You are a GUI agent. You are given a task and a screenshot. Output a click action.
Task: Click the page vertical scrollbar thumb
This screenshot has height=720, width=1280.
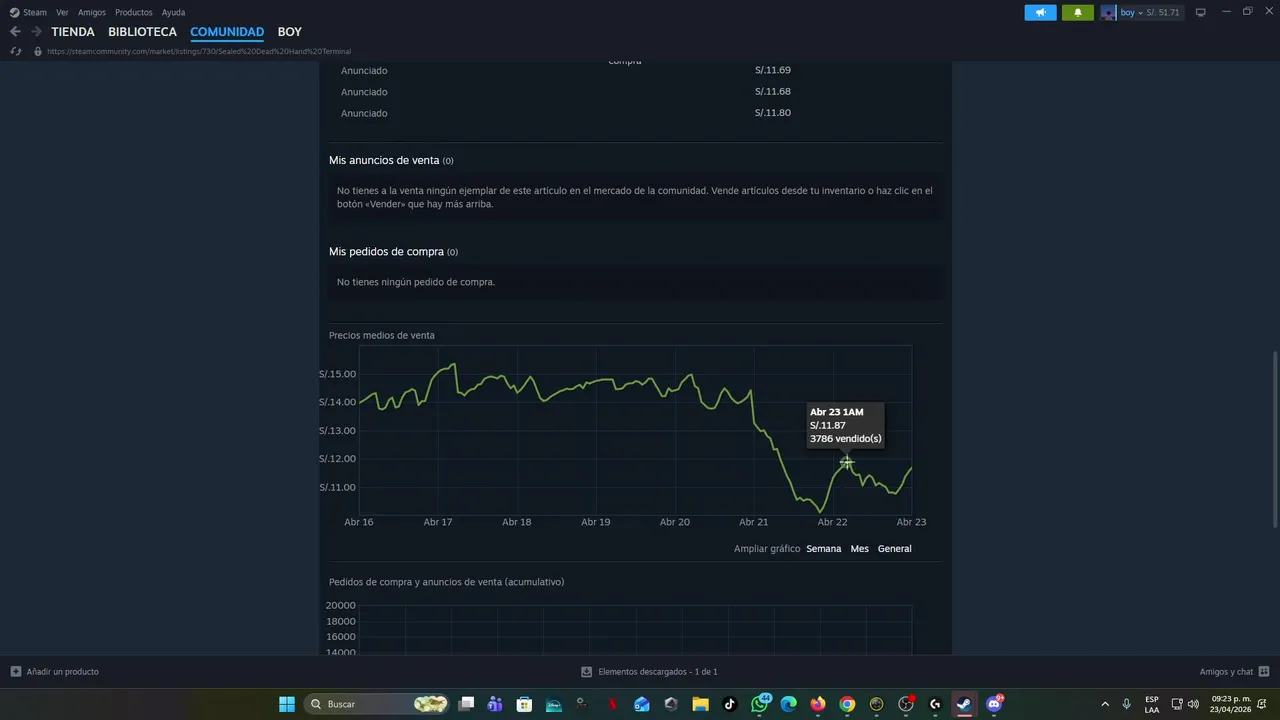[x=1274, y=440]
